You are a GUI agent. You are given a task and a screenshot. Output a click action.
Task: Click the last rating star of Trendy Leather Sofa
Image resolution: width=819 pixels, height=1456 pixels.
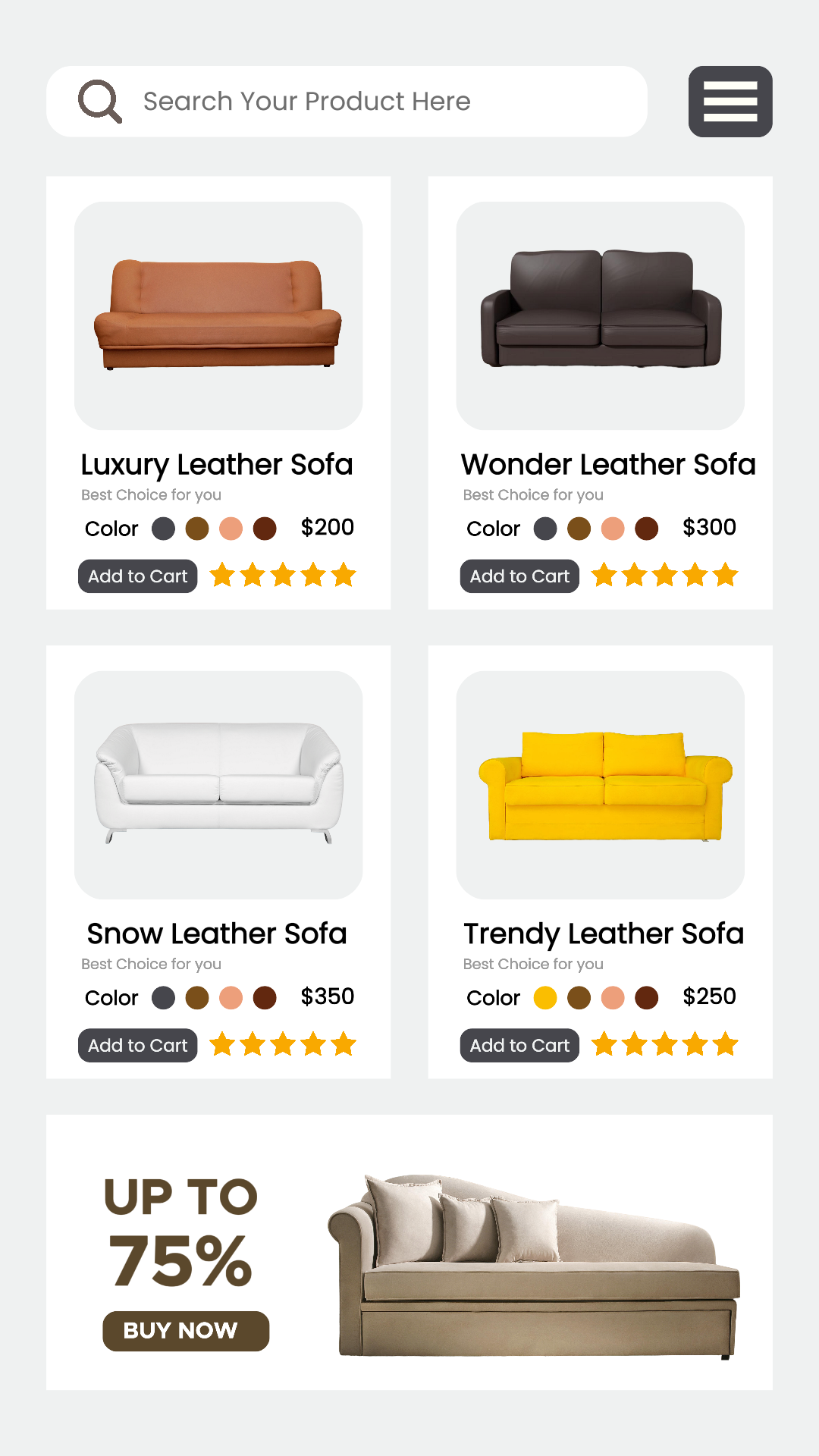pos(726,1044)
